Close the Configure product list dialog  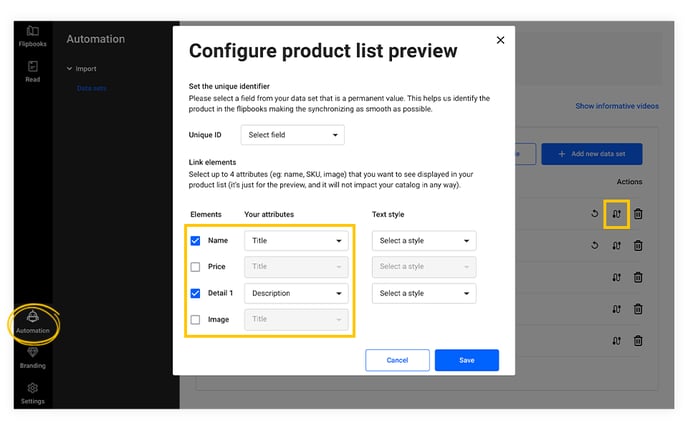(x=500, y=40)
